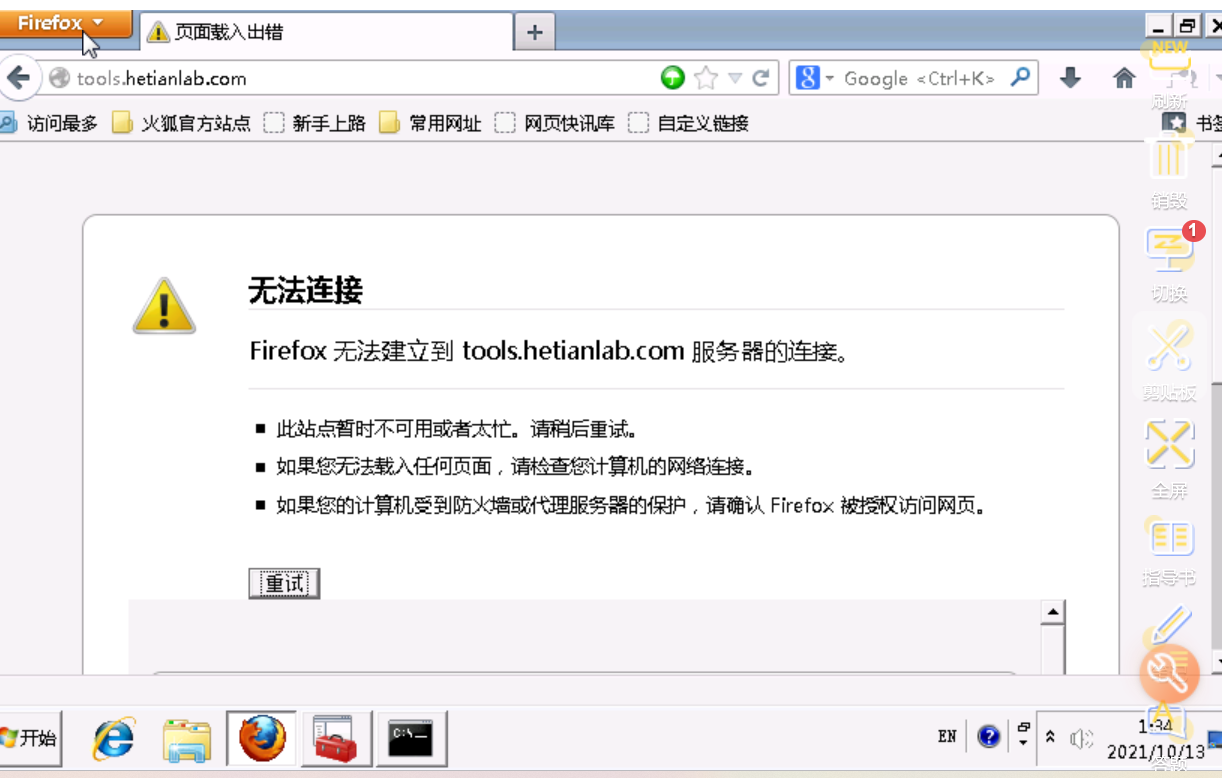
Task: Open the Firefox application menu
Action: tap(64, 23)
